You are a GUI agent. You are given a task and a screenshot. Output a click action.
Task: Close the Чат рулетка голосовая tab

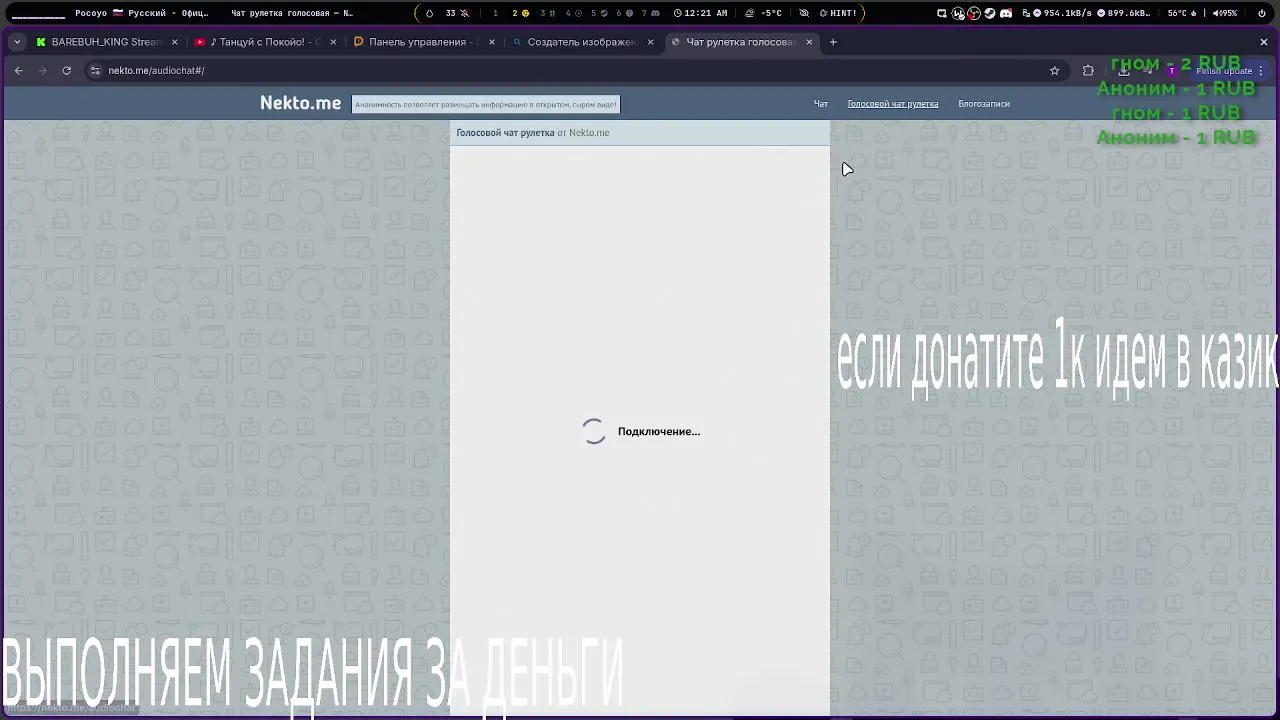coord(809,42)
